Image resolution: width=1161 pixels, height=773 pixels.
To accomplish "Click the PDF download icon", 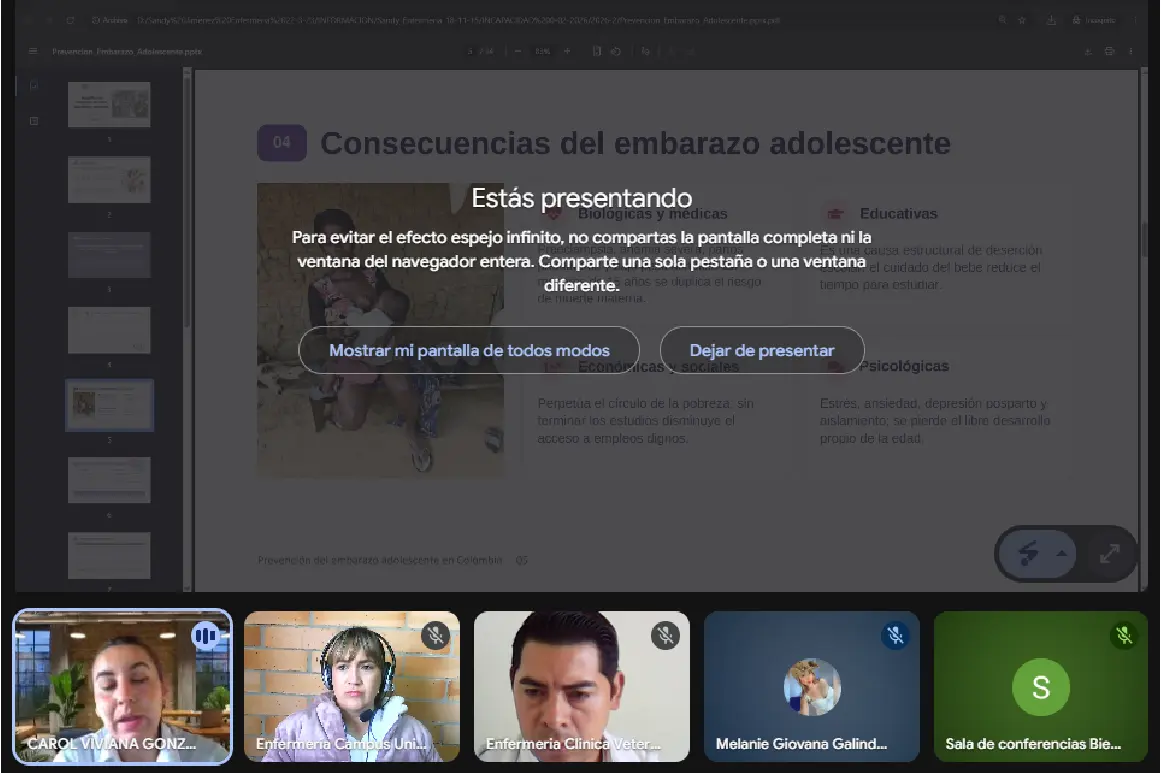I will (1088, 52).
